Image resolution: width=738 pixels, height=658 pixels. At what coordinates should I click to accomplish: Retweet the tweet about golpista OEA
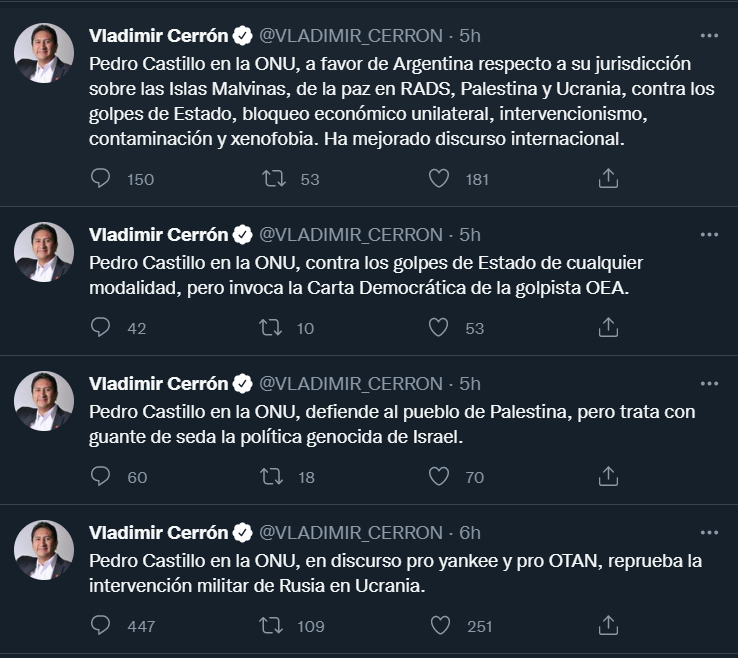(x=272, y=327)
